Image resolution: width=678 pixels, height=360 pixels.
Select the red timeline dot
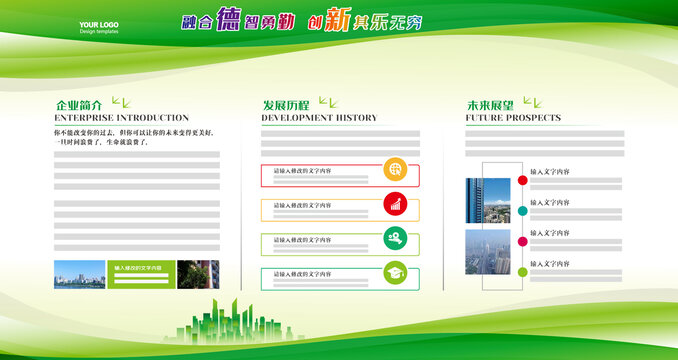pos(523,180)
